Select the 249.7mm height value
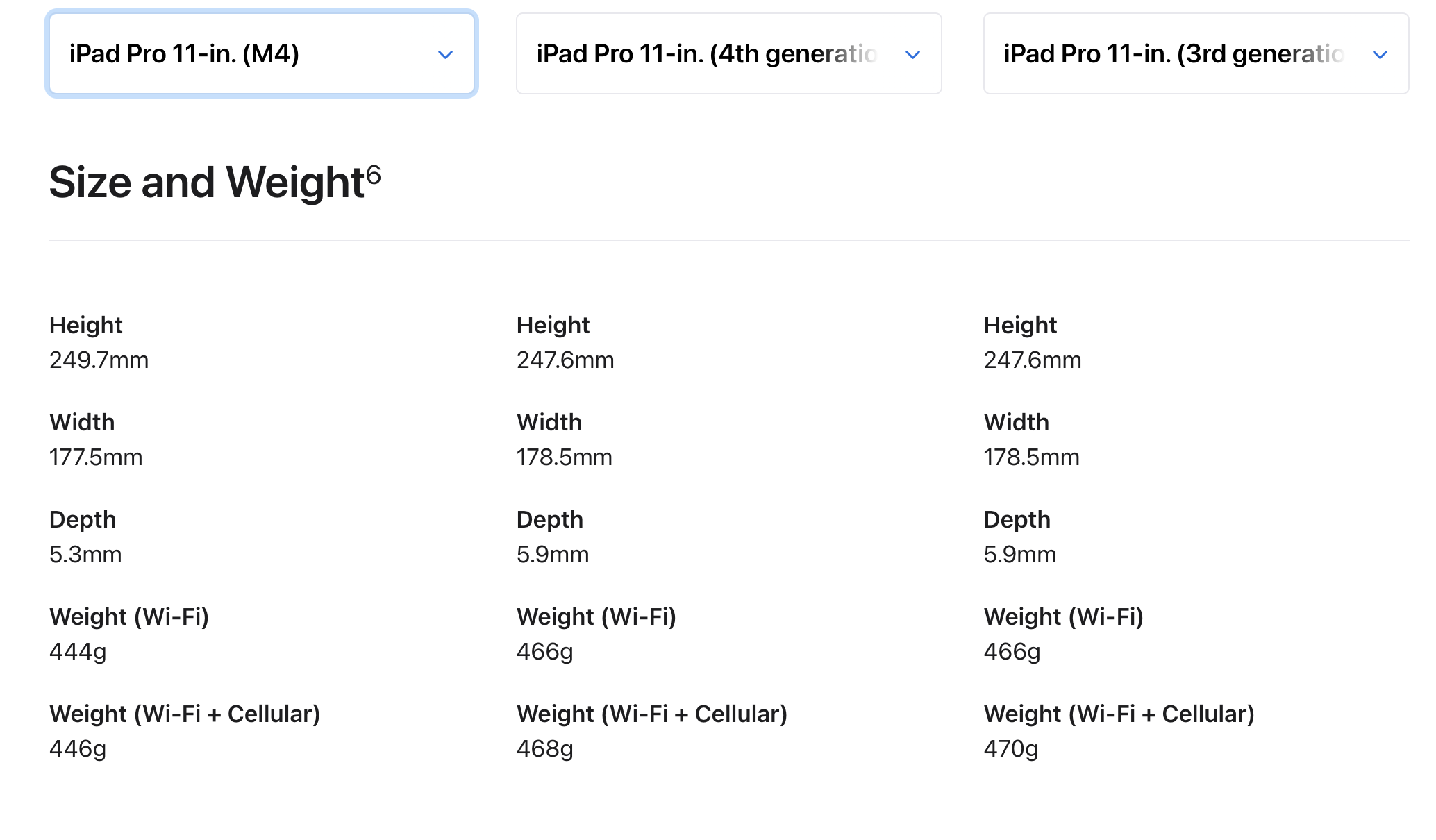Screen dimensions: 1436x840 [99, 360]
